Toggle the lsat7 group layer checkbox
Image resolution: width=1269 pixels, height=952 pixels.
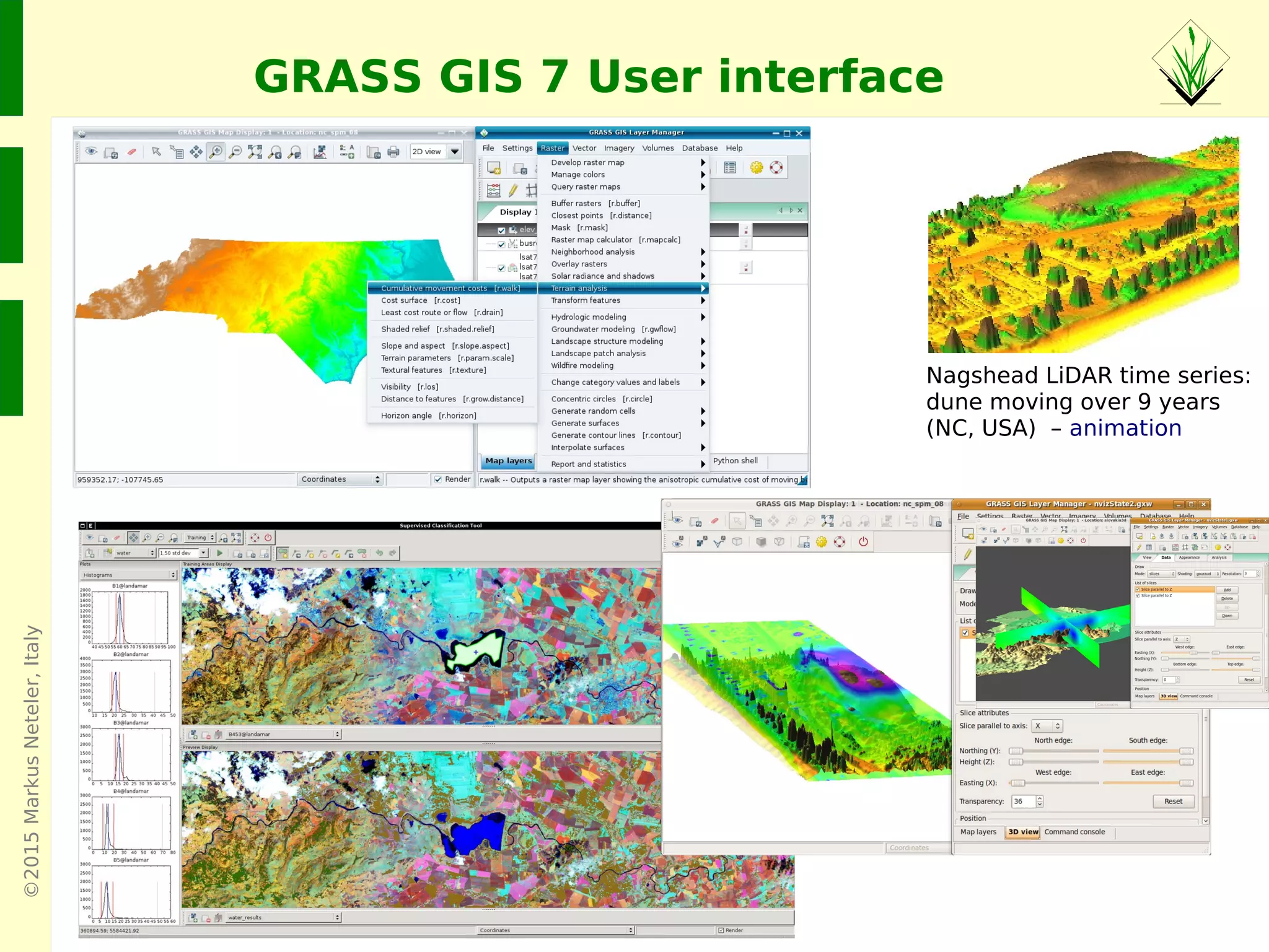[x=501, y=268]
